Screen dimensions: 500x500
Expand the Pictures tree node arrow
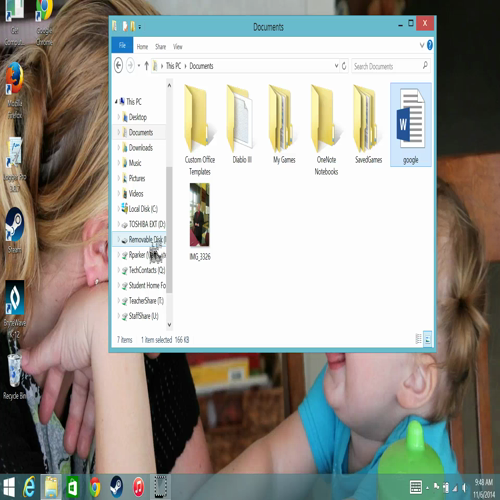(119, 178)
